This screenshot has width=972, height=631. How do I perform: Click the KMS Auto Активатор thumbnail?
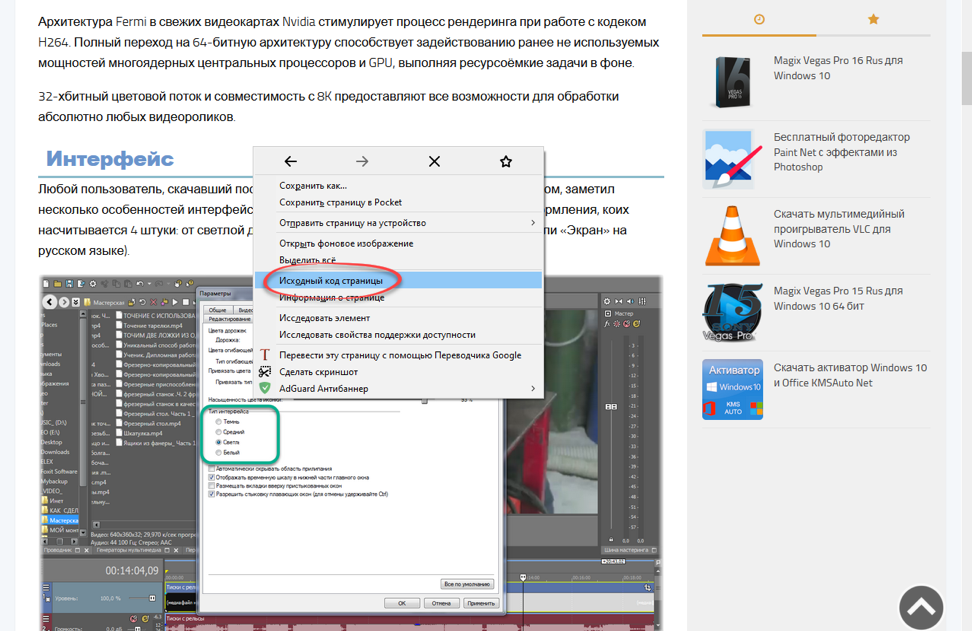tap(732, 389)
